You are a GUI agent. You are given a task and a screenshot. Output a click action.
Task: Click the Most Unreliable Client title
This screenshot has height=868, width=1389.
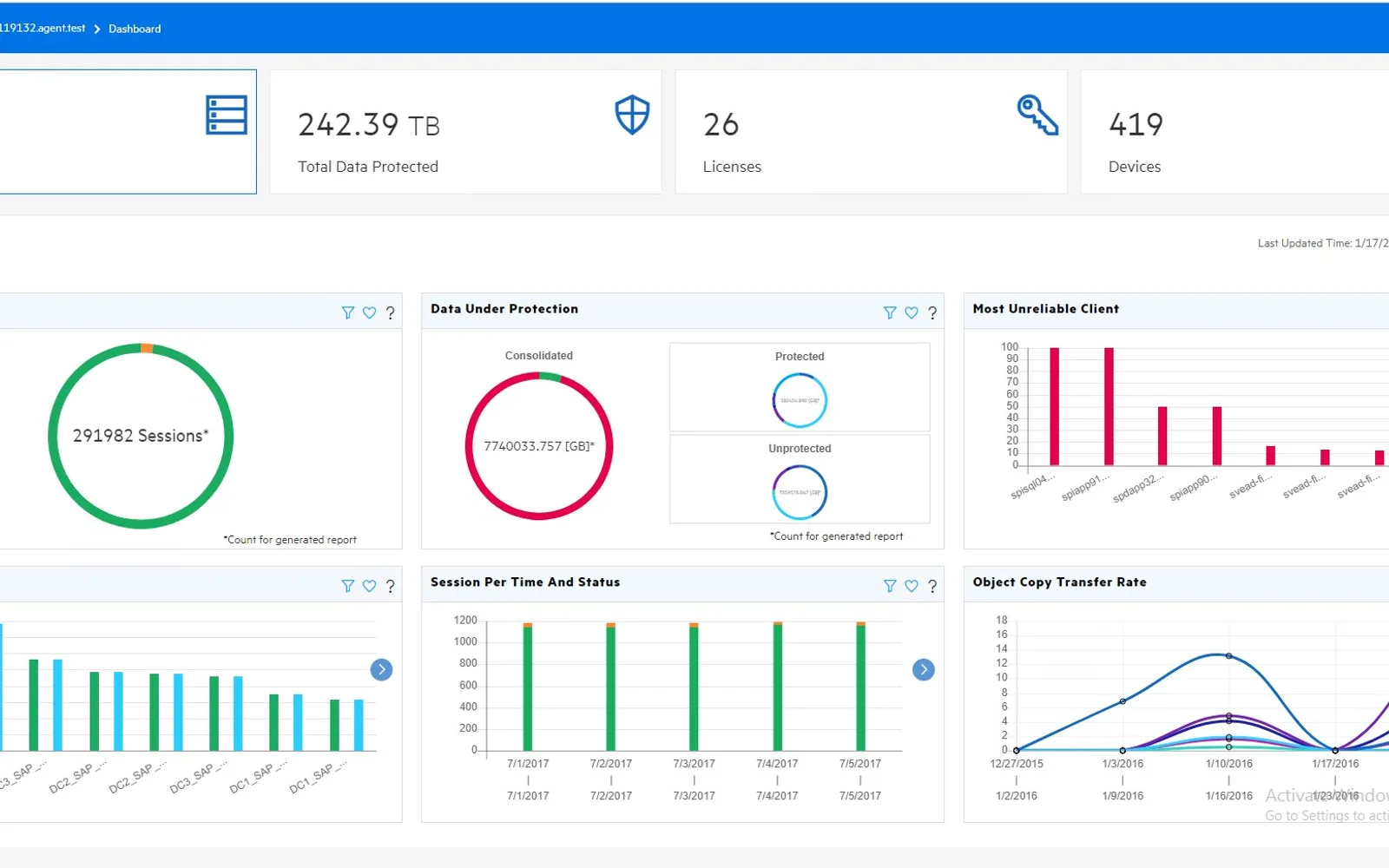coord(1046,309)
